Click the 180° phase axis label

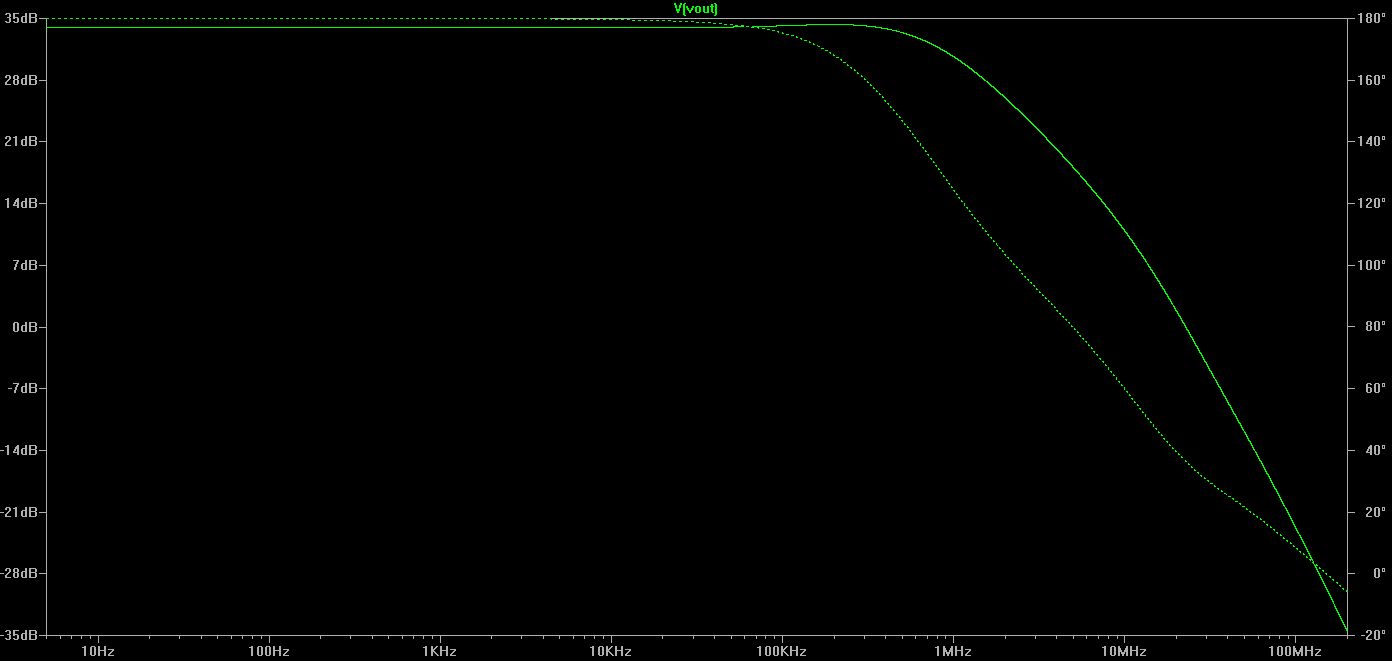click(1372, 18)
